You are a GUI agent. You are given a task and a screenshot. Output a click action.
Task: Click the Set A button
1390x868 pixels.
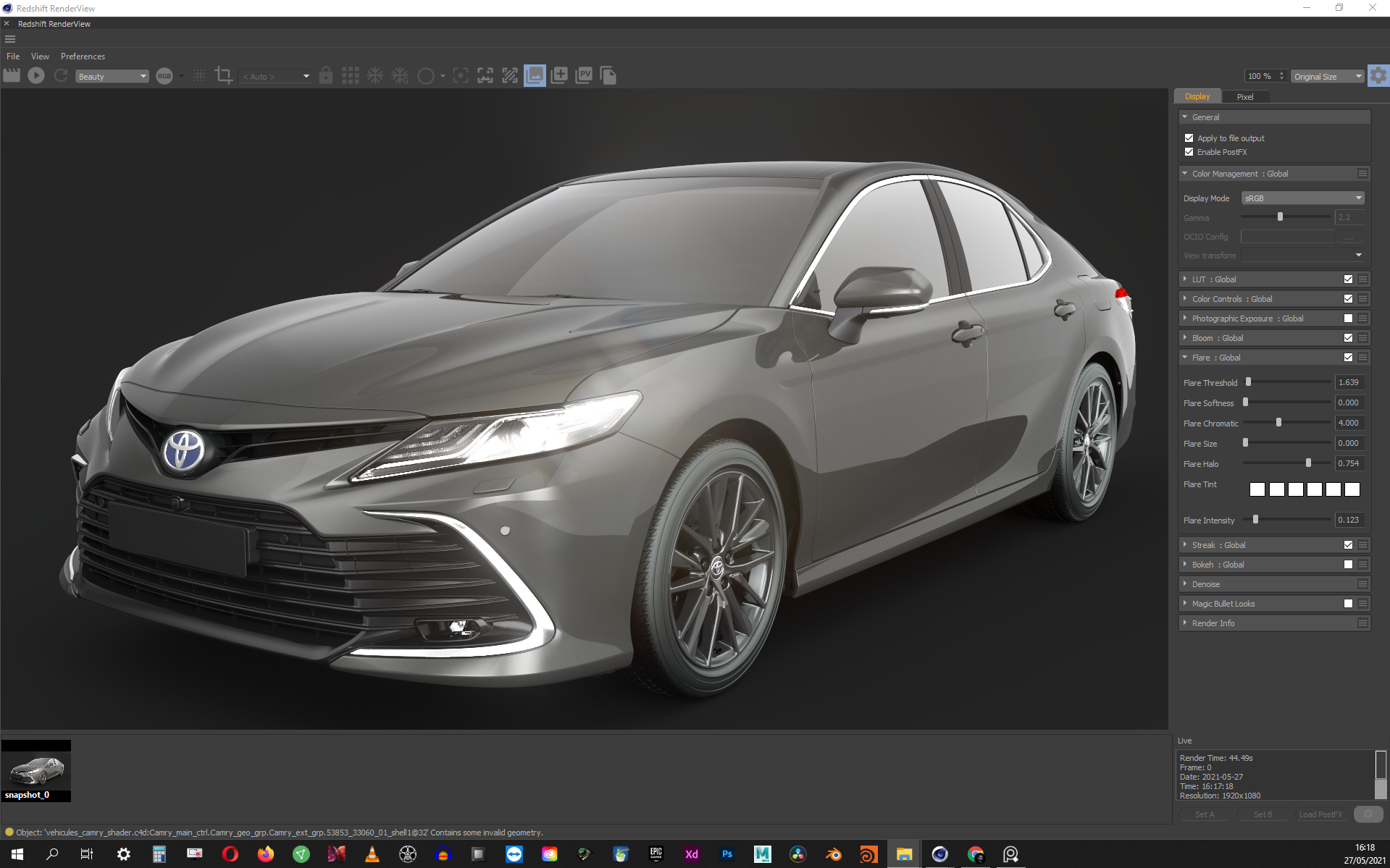tap(1204, 814)
